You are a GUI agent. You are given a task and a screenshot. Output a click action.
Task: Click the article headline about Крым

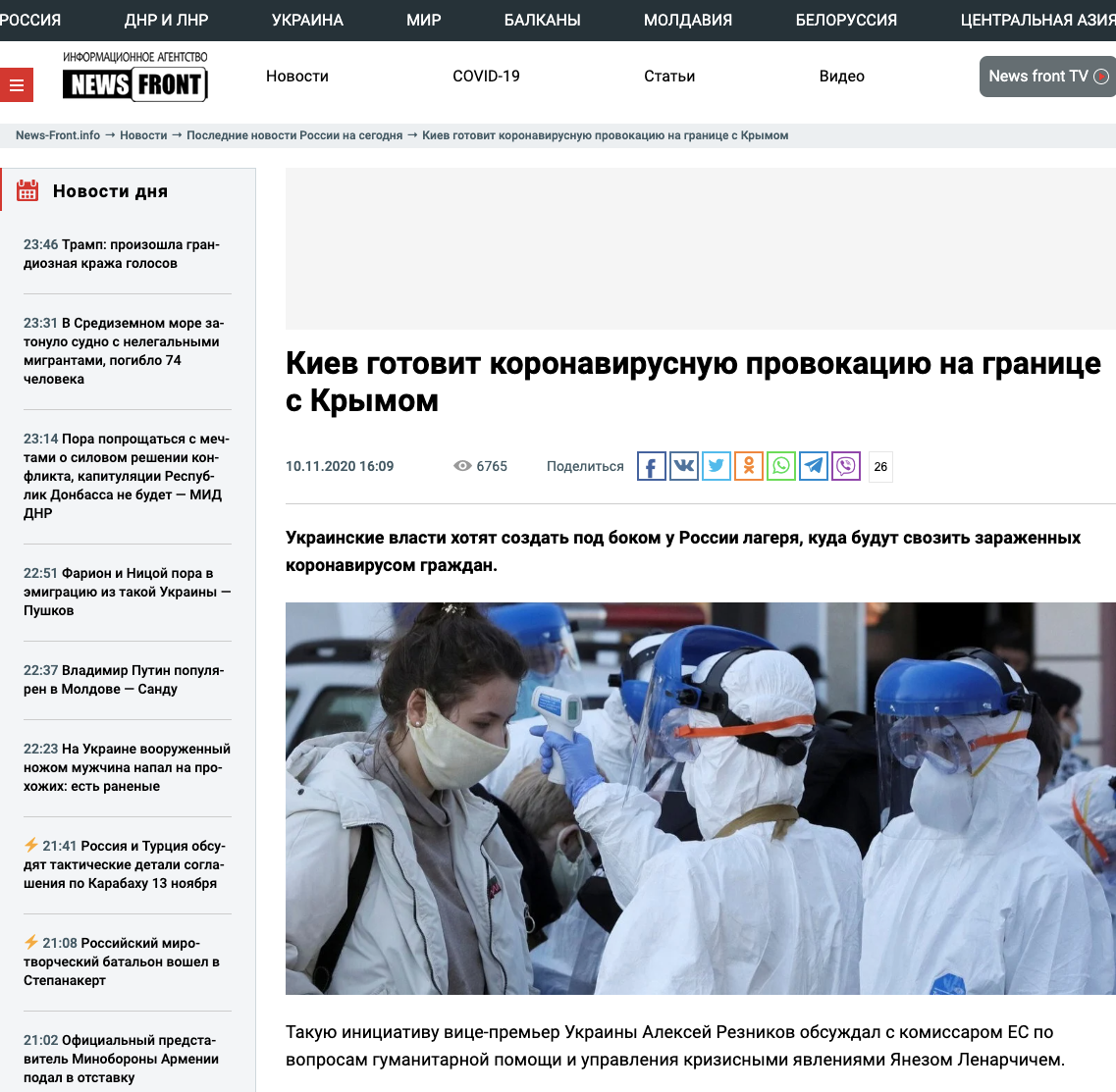tap(693, 382)
